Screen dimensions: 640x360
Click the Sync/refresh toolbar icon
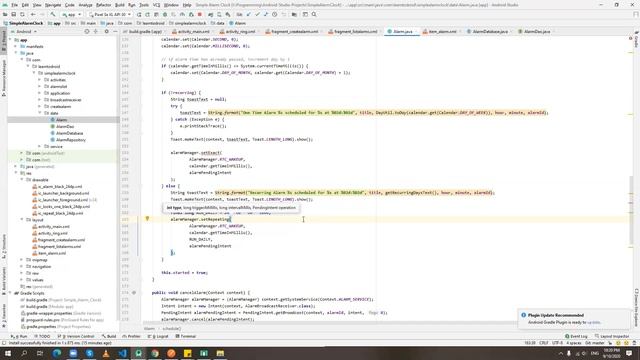[x=22, y=15]
